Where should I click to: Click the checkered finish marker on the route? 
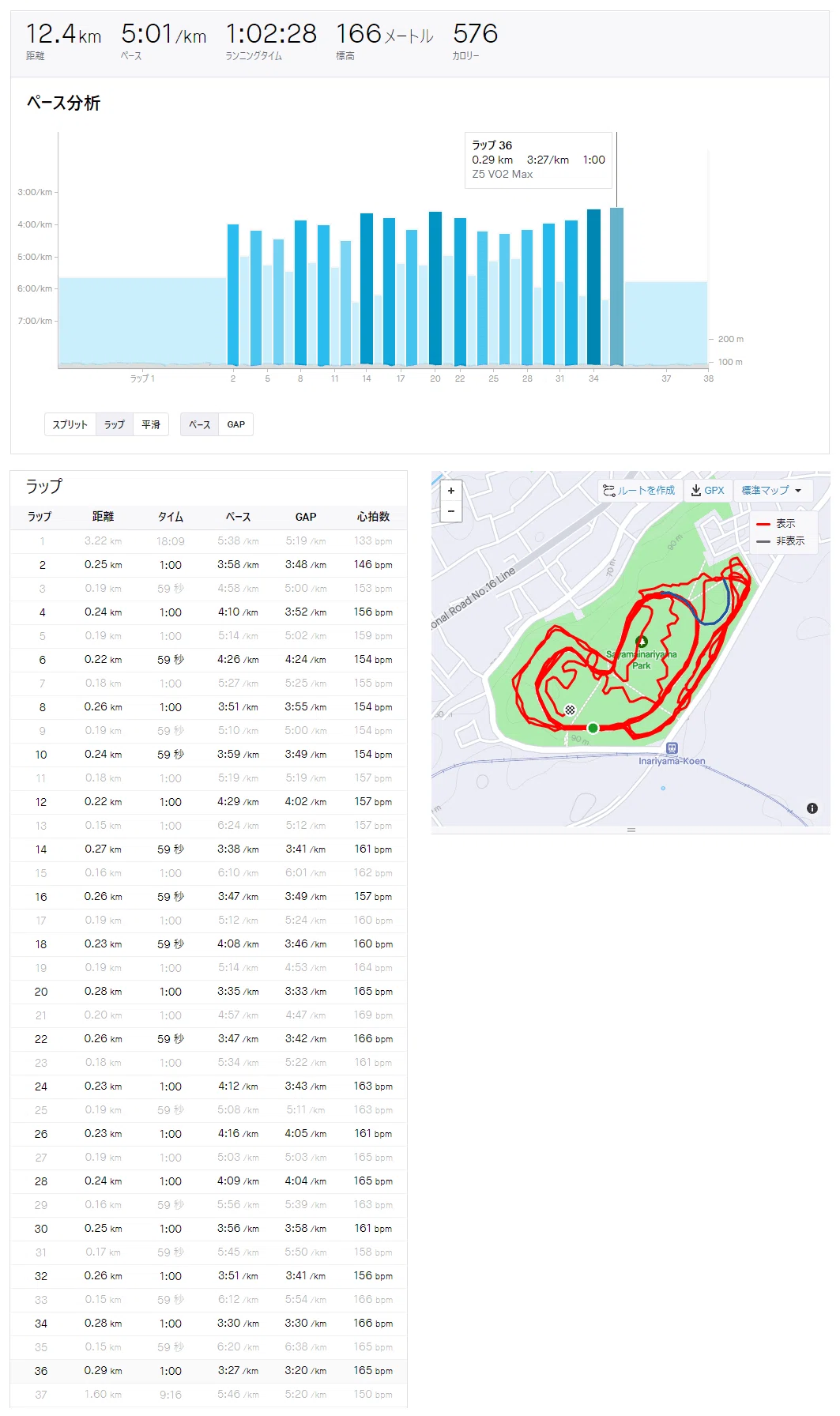pyautogui.click(x=571, y=710)
